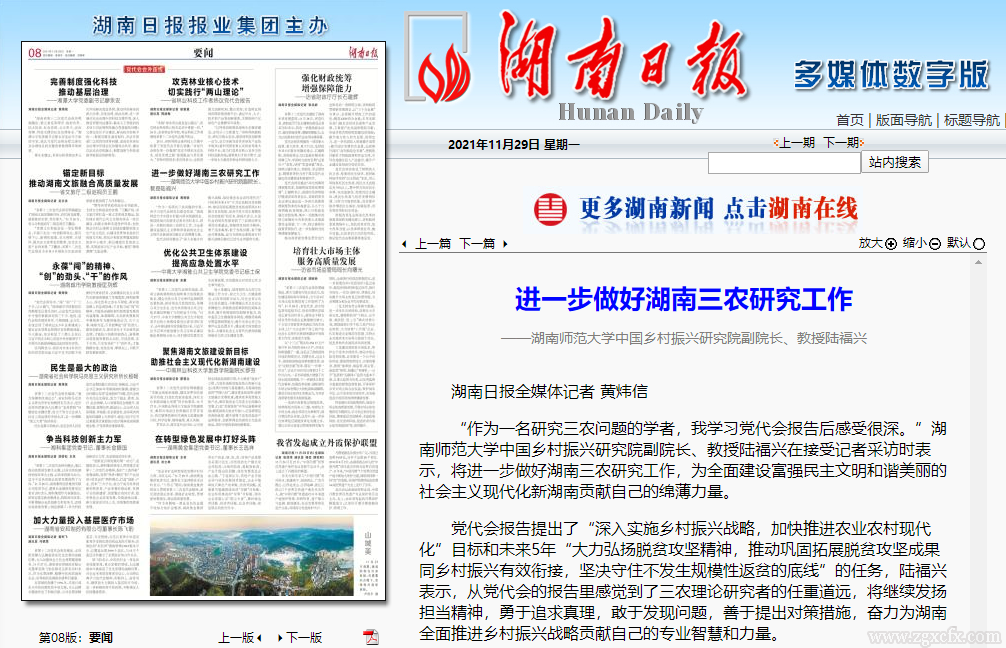Click the zoom-out minus icon after 缩小
Viewport: 1006px width, 648px height.
pyautogui.click(x=935, y=244)
